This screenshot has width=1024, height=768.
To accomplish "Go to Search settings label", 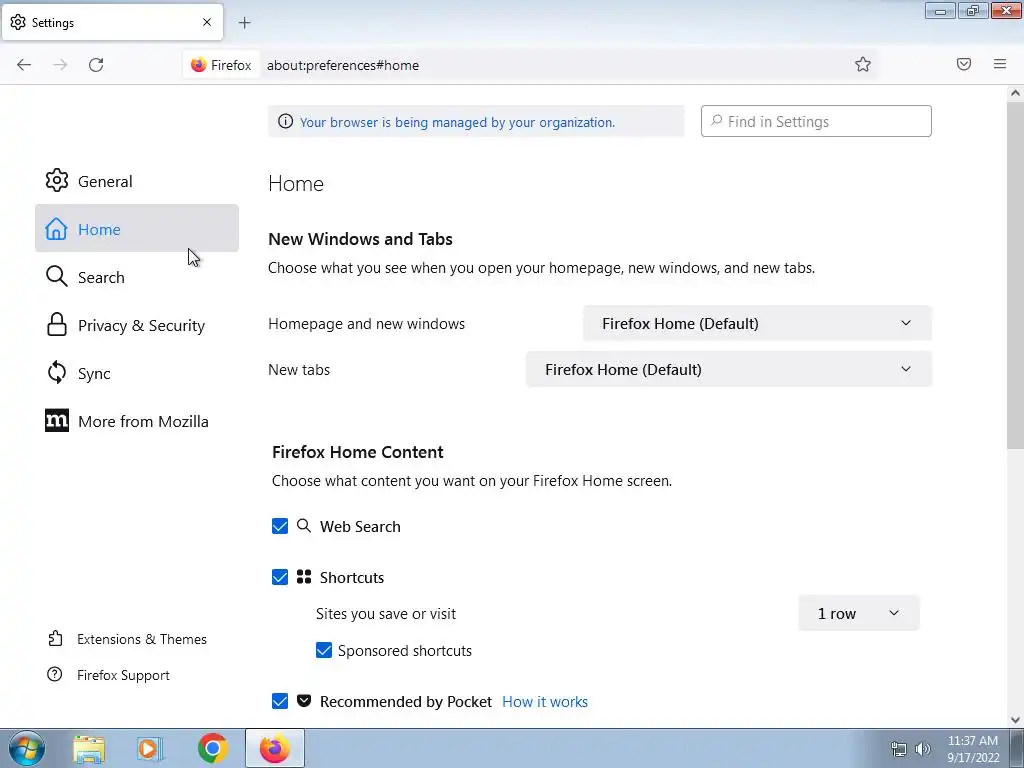I will [101, 278].
